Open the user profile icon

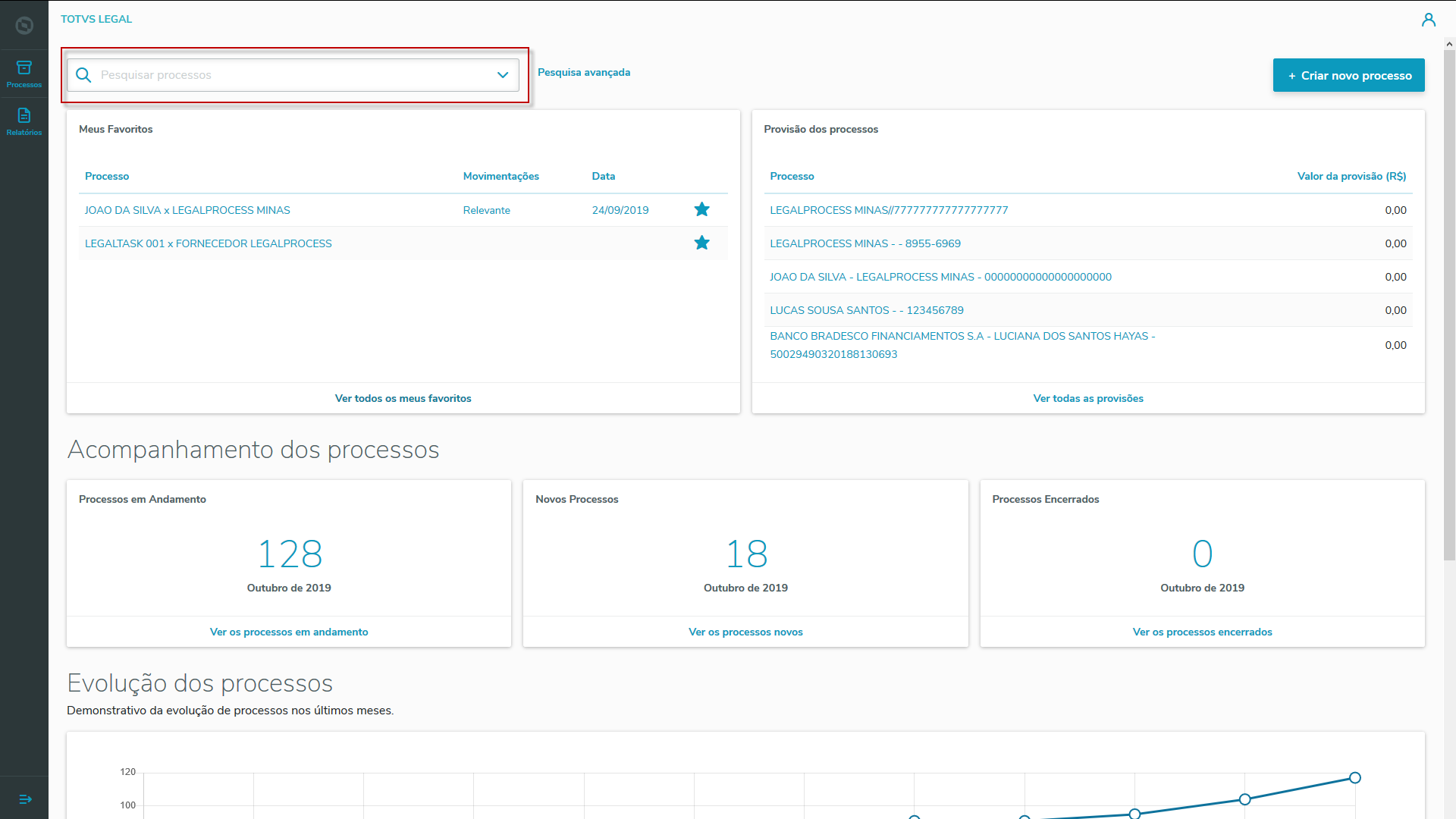[x=1428, y=20]
